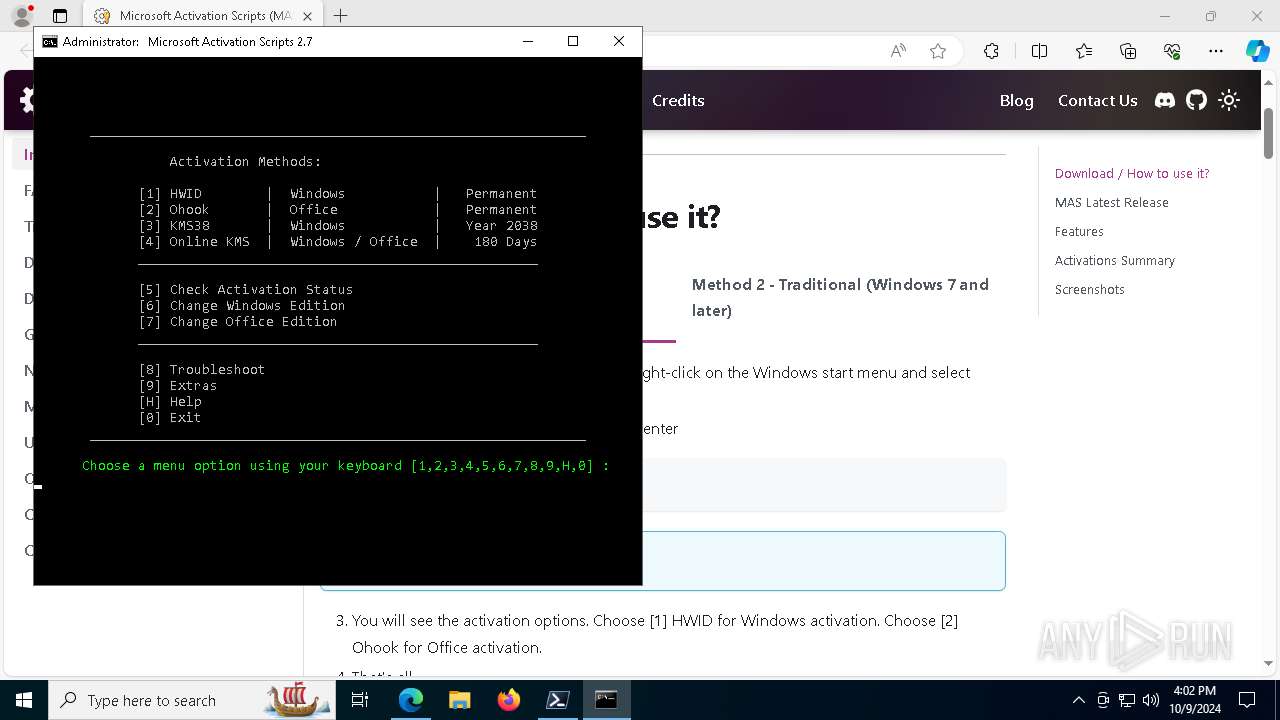Open Copilot sidebar icon

point(1257,51)
